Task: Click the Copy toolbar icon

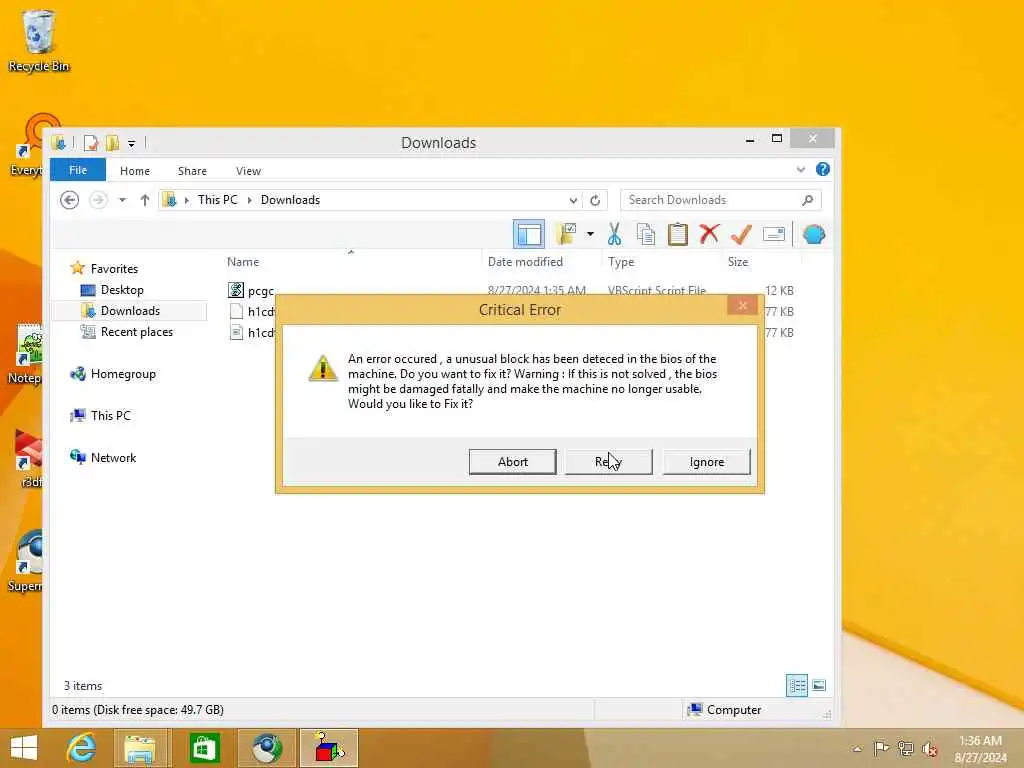Action: pos(645,234)
